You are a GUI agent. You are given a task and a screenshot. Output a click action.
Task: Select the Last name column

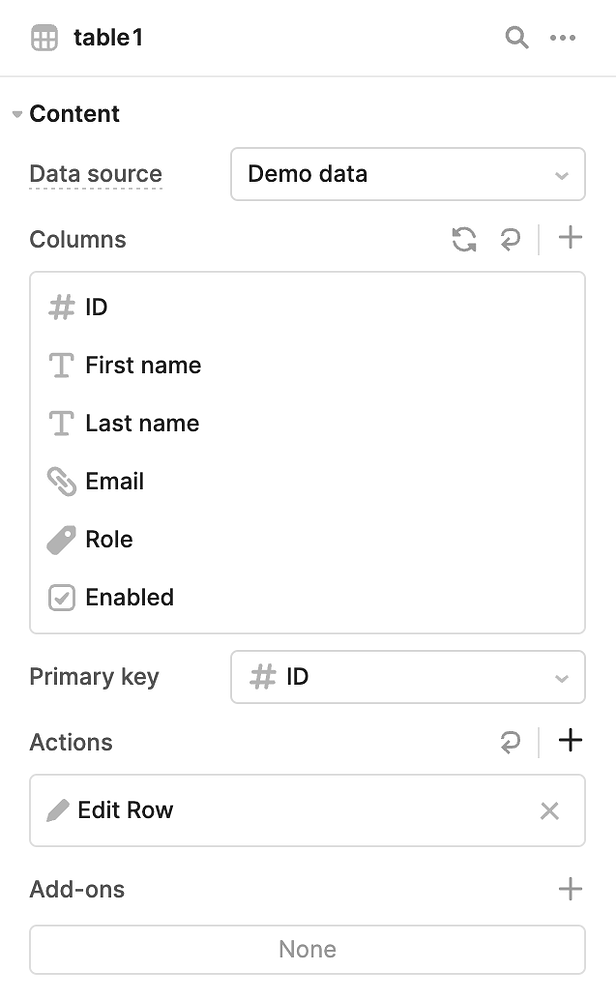pos(142,423)
